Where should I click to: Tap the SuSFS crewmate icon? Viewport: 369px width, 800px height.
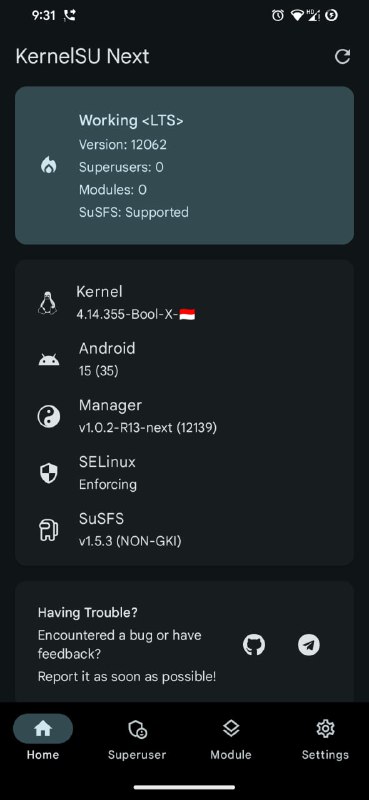point(48,530)
